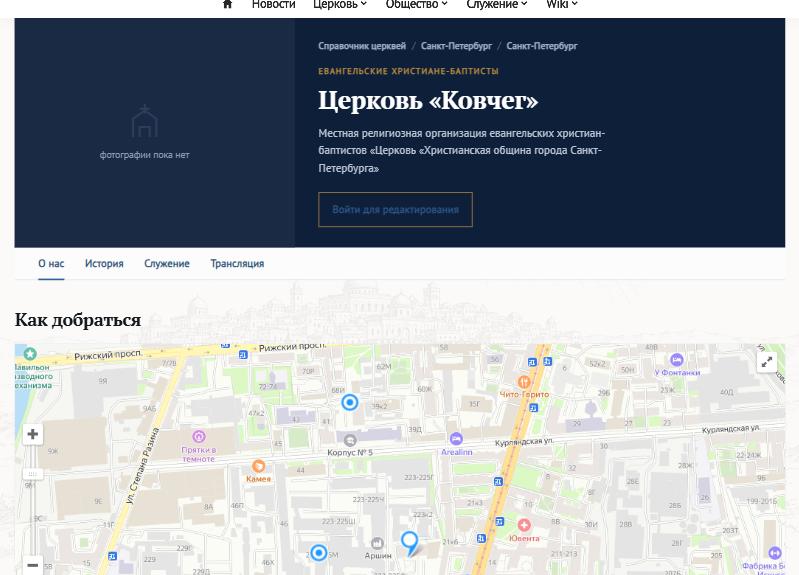Open the Arealinn hotel icon
The width and height of the screenshot is (799, 575).
pos(456,438)
